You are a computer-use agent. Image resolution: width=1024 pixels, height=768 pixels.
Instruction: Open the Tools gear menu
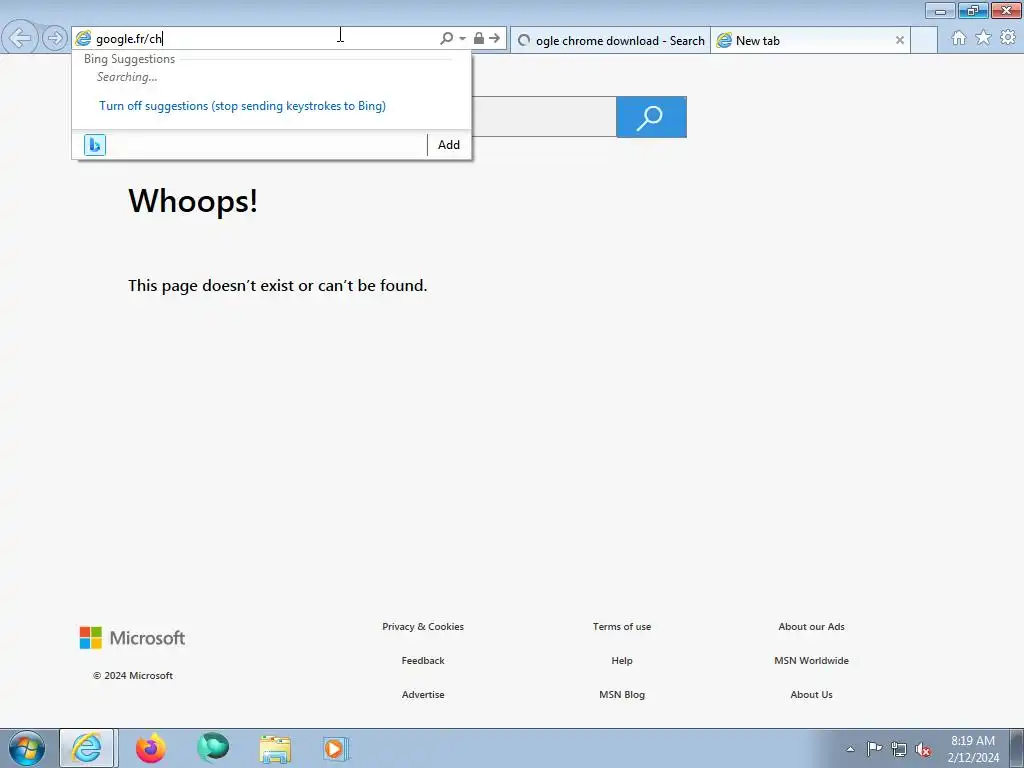(x=1008, y=38)
